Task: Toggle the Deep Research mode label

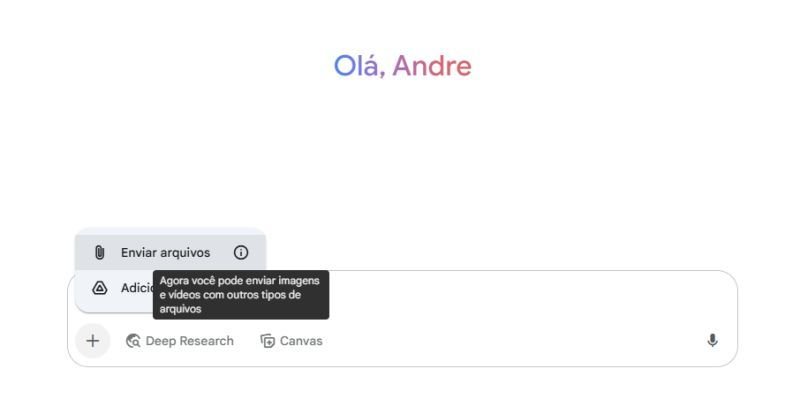Action: click(189, 341)
